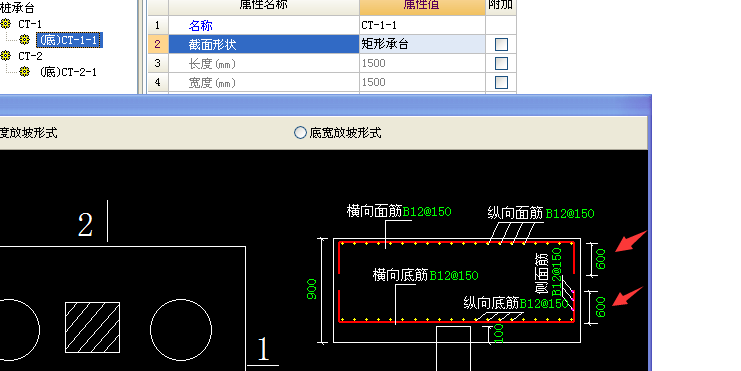This screenshot has height=371, width=741.
Task: Click the 属性名称 column header
Action: point(264,6)
